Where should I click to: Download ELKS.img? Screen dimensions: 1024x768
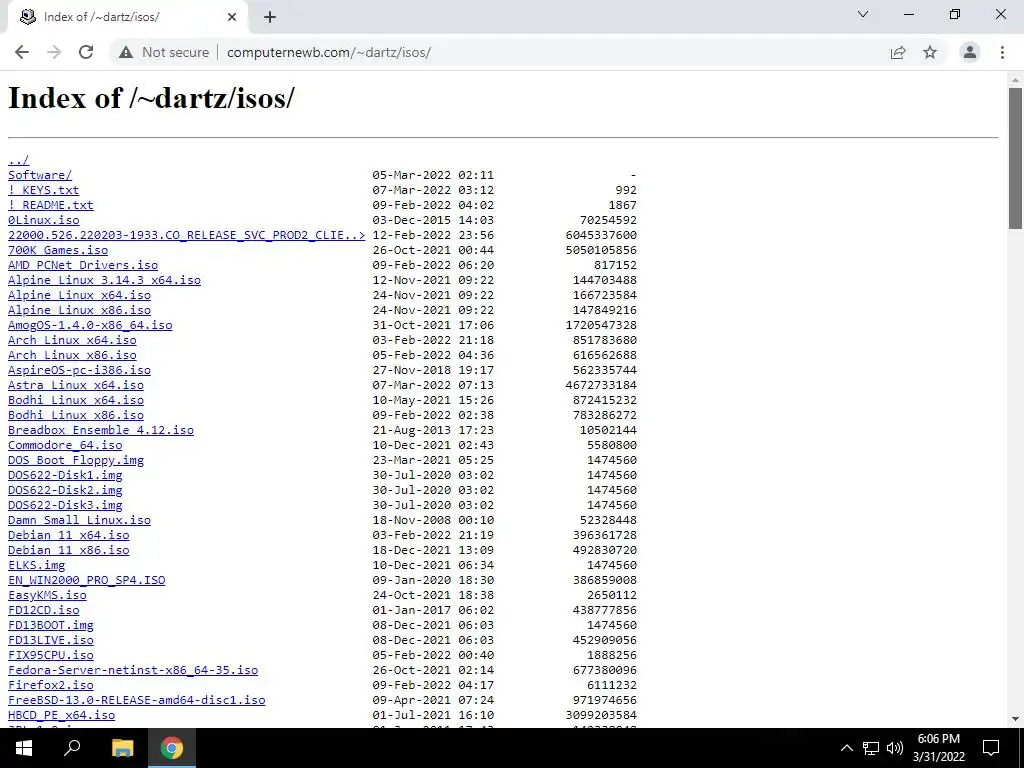(36, 566)
